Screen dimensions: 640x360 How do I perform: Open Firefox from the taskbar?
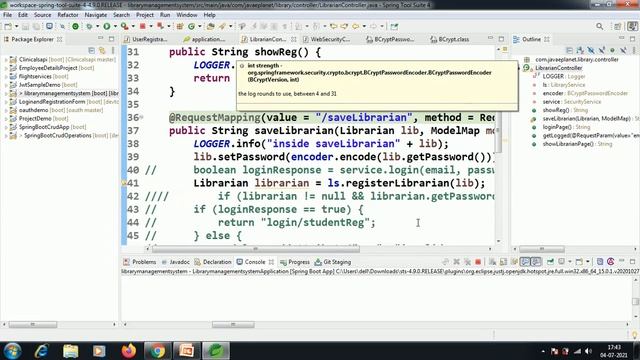pos(128,351)
